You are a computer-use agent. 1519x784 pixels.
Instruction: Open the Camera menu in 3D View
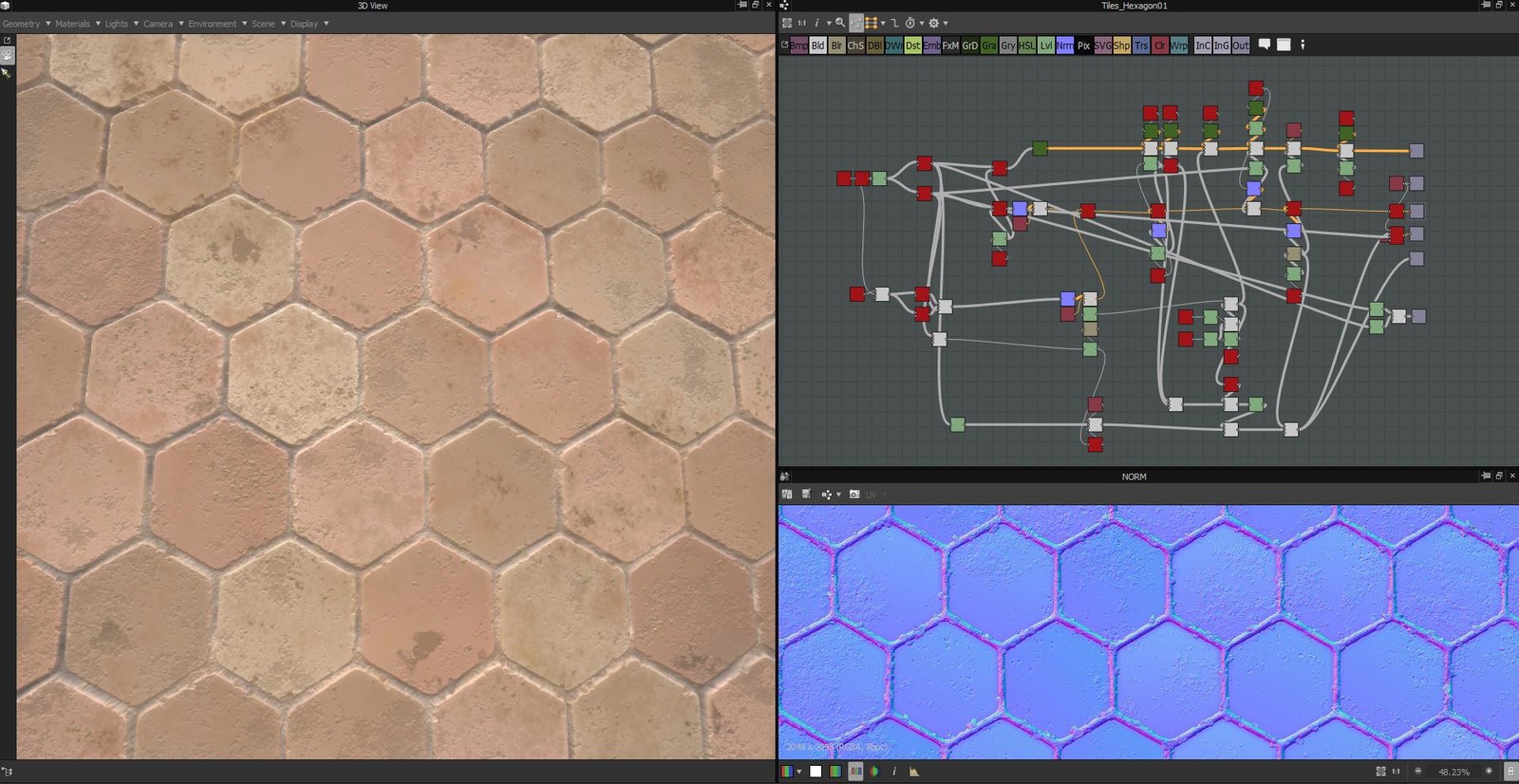[x=162, y=24]
